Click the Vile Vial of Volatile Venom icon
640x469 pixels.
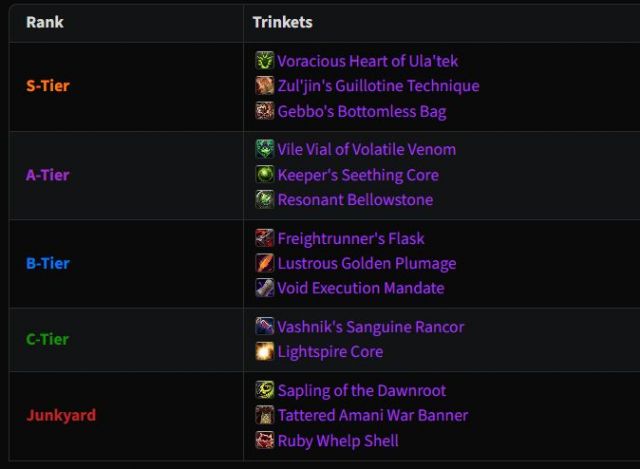point(264,149)
